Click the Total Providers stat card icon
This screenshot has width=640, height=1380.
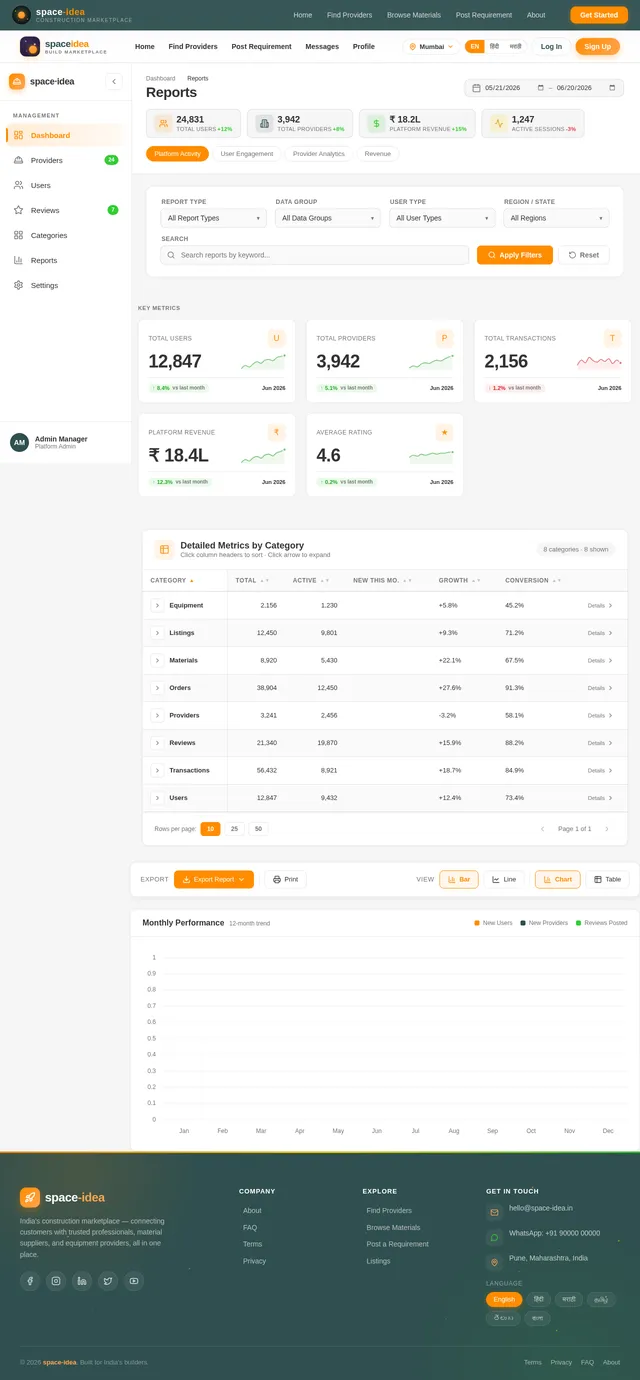(x=264, y=124)
